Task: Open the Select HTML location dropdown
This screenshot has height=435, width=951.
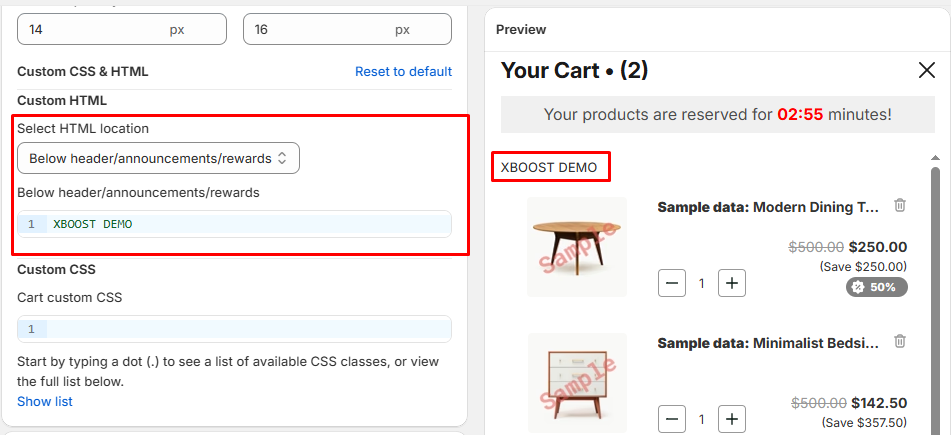Action: pyautogui.click(x=158, y=158)
